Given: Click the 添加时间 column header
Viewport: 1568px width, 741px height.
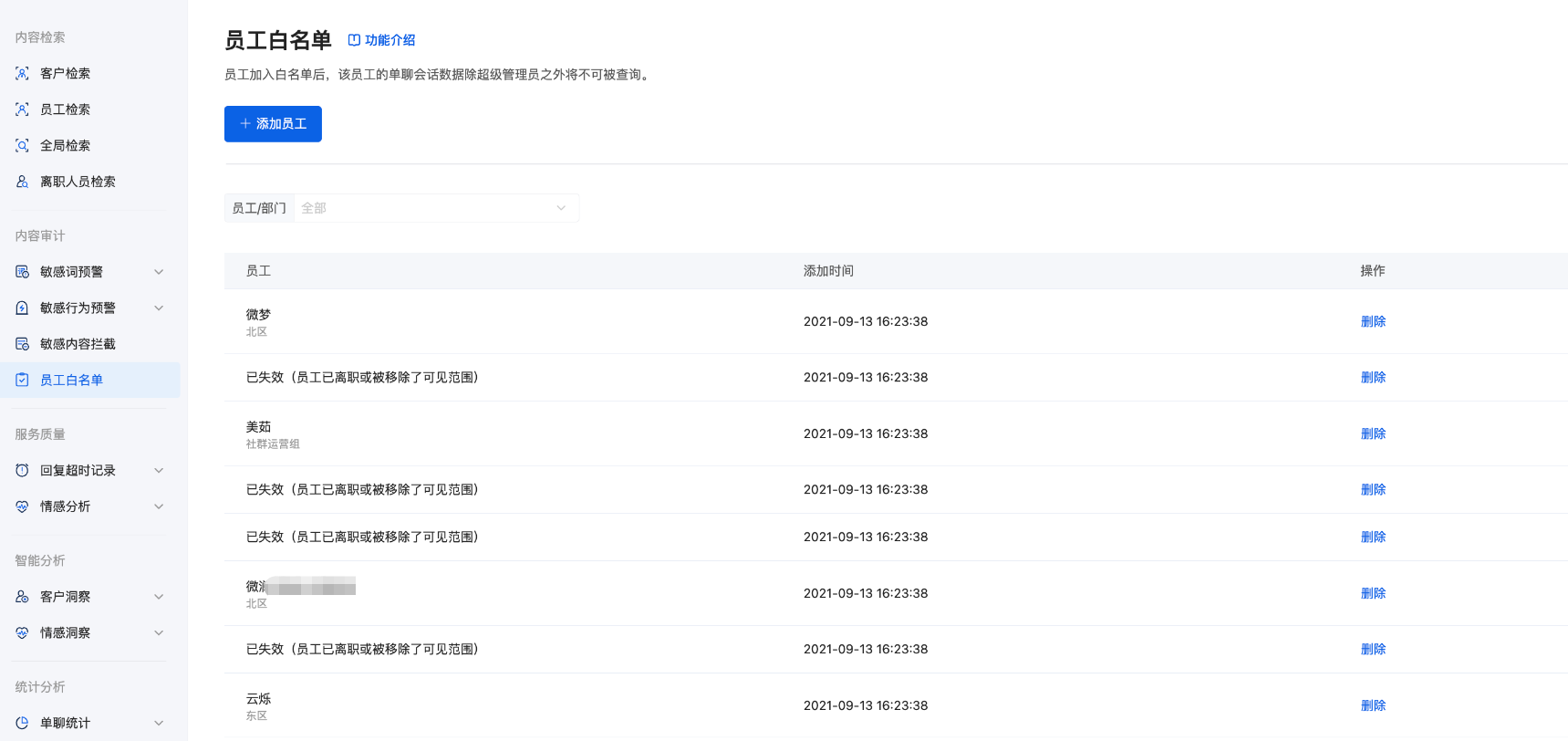Looking at the screenshot, I should 828,271.
